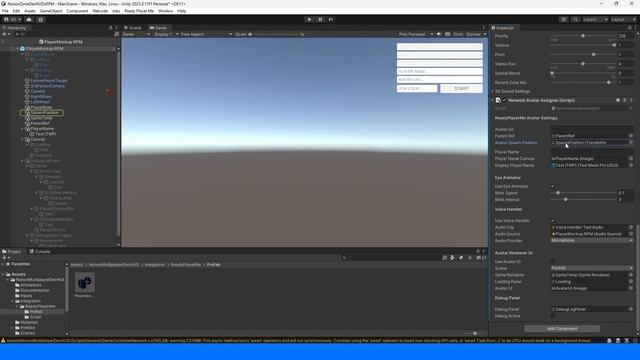This screenshot has height=360, width=640.
Task: Open Network Avatar Assigner help icon
Action: pyautogui.click(x=618, y=100)
